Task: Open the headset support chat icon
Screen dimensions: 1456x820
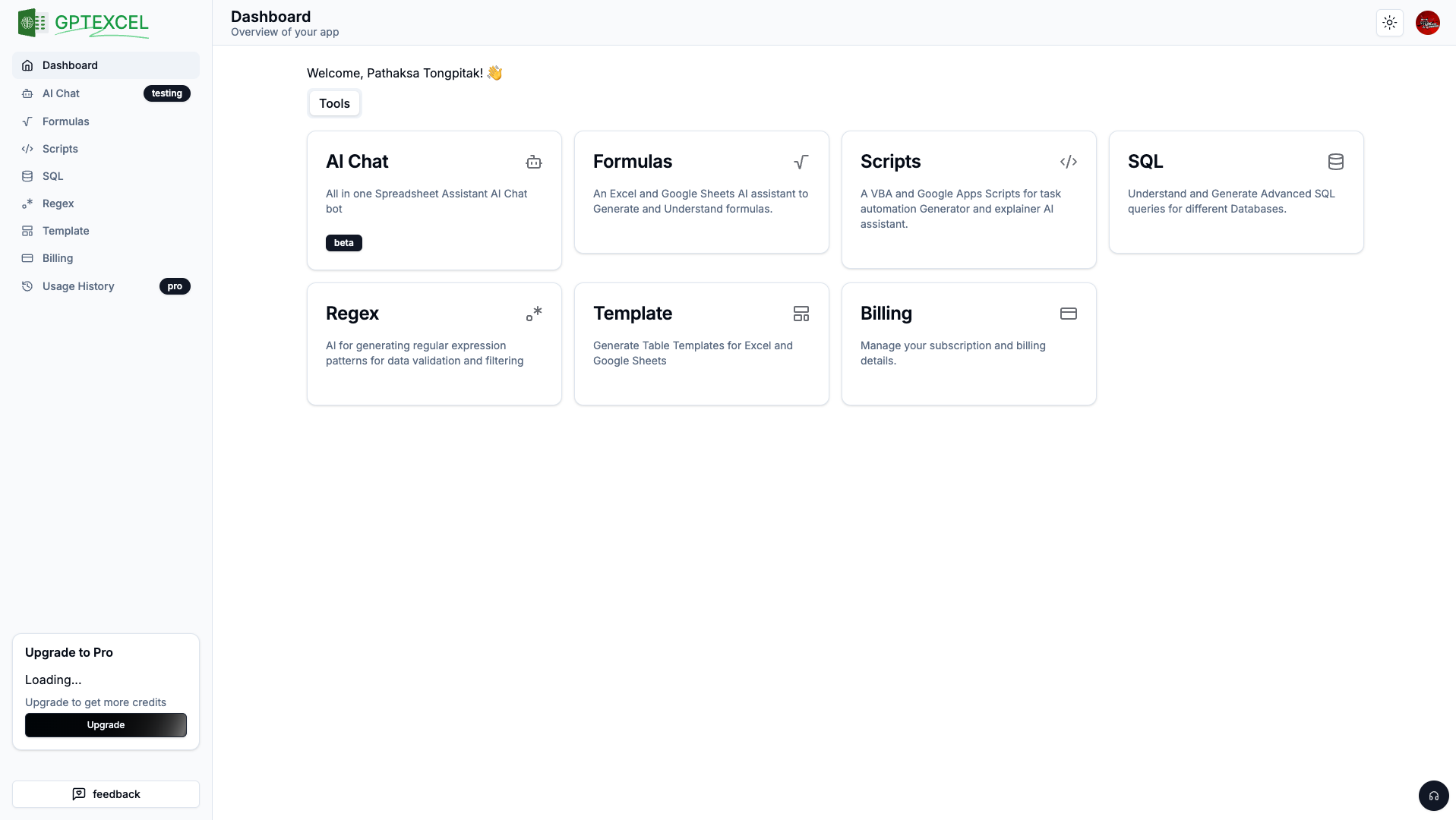Action: click(1433, 796)
